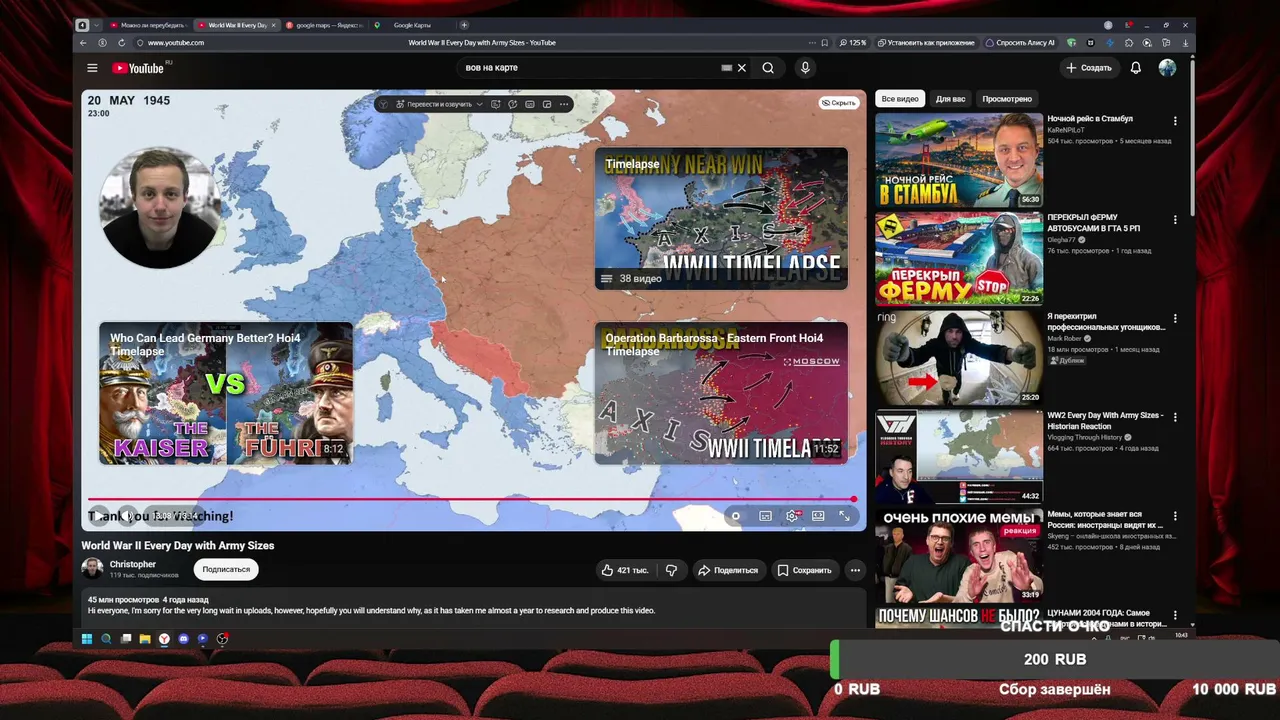Screen dimensions: 1280x720
Task: Open options for 'ЦУНАМИ 2004 ГОДА' video
Action: click(x=1175, y=616)
